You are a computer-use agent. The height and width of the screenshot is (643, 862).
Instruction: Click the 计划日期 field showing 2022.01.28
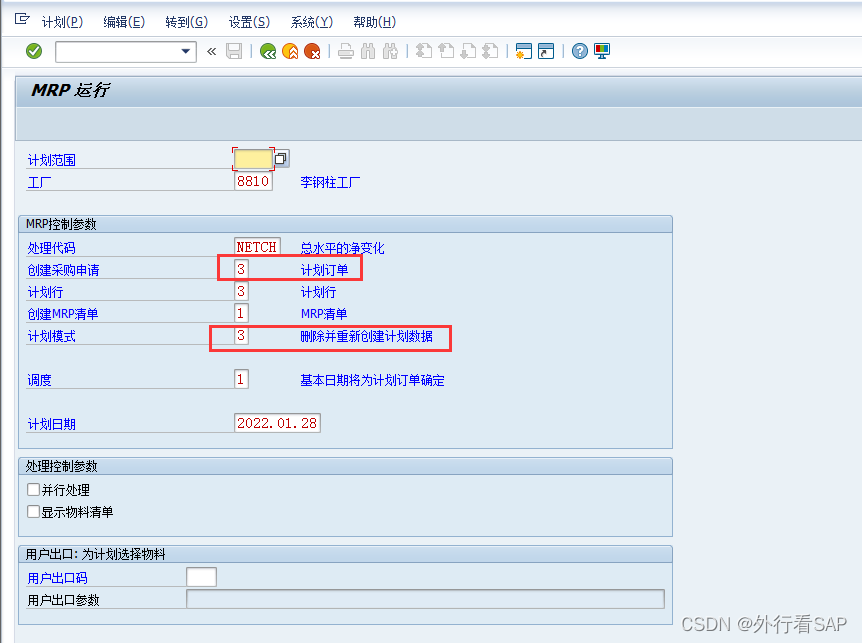277,423
